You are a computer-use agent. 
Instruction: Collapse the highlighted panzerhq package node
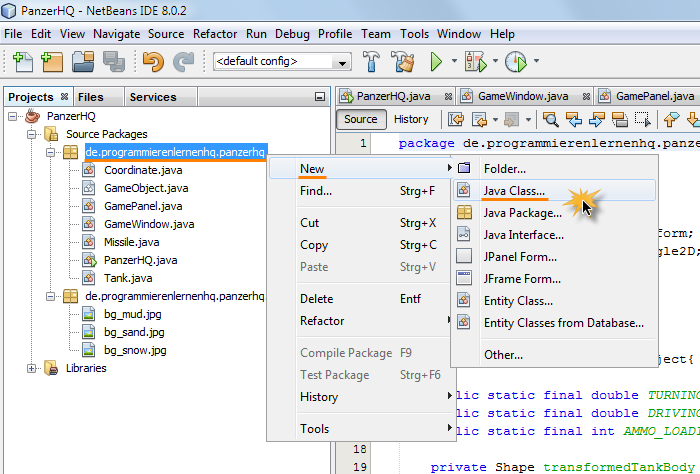[x=50, y=153]
